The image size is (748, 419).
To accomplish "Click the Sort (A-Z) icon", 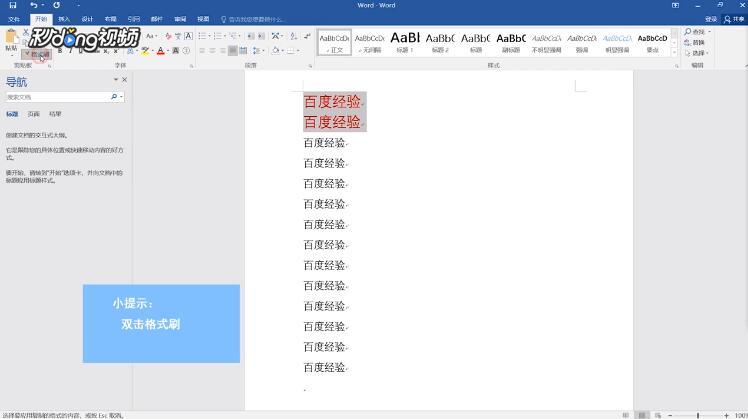I will [293, 36].
